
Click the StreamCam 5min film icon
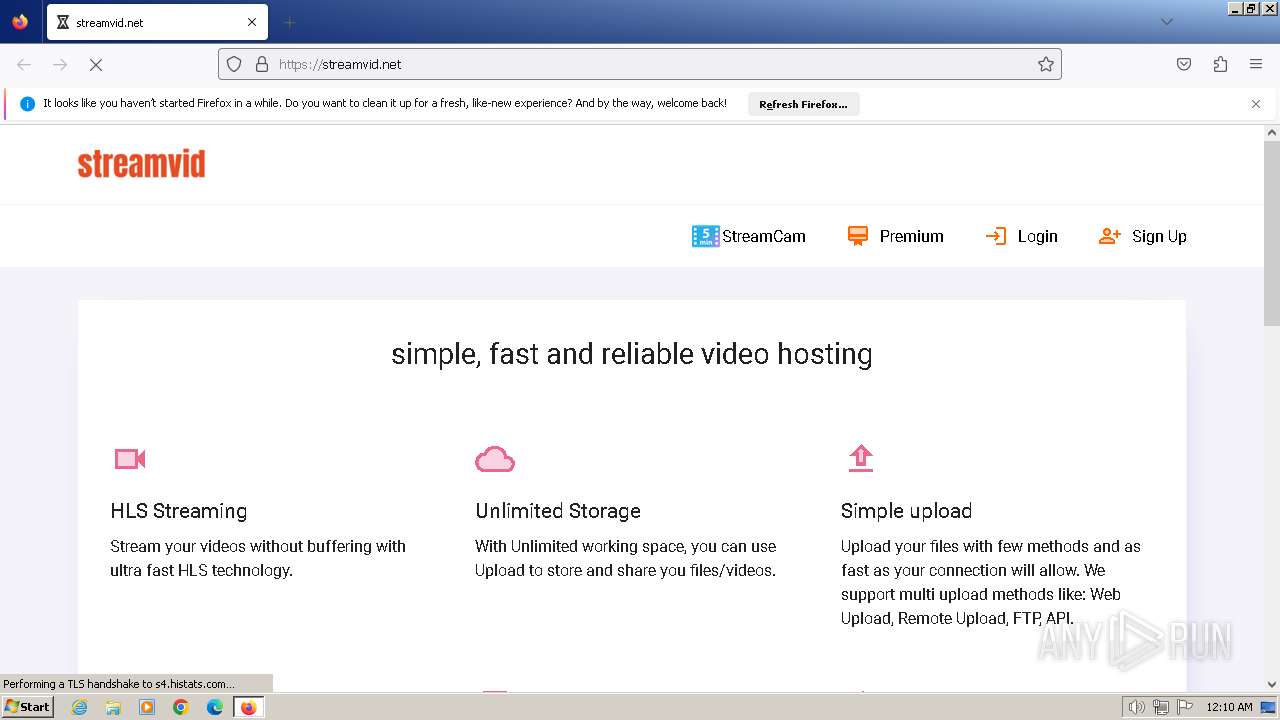point(705,236)
